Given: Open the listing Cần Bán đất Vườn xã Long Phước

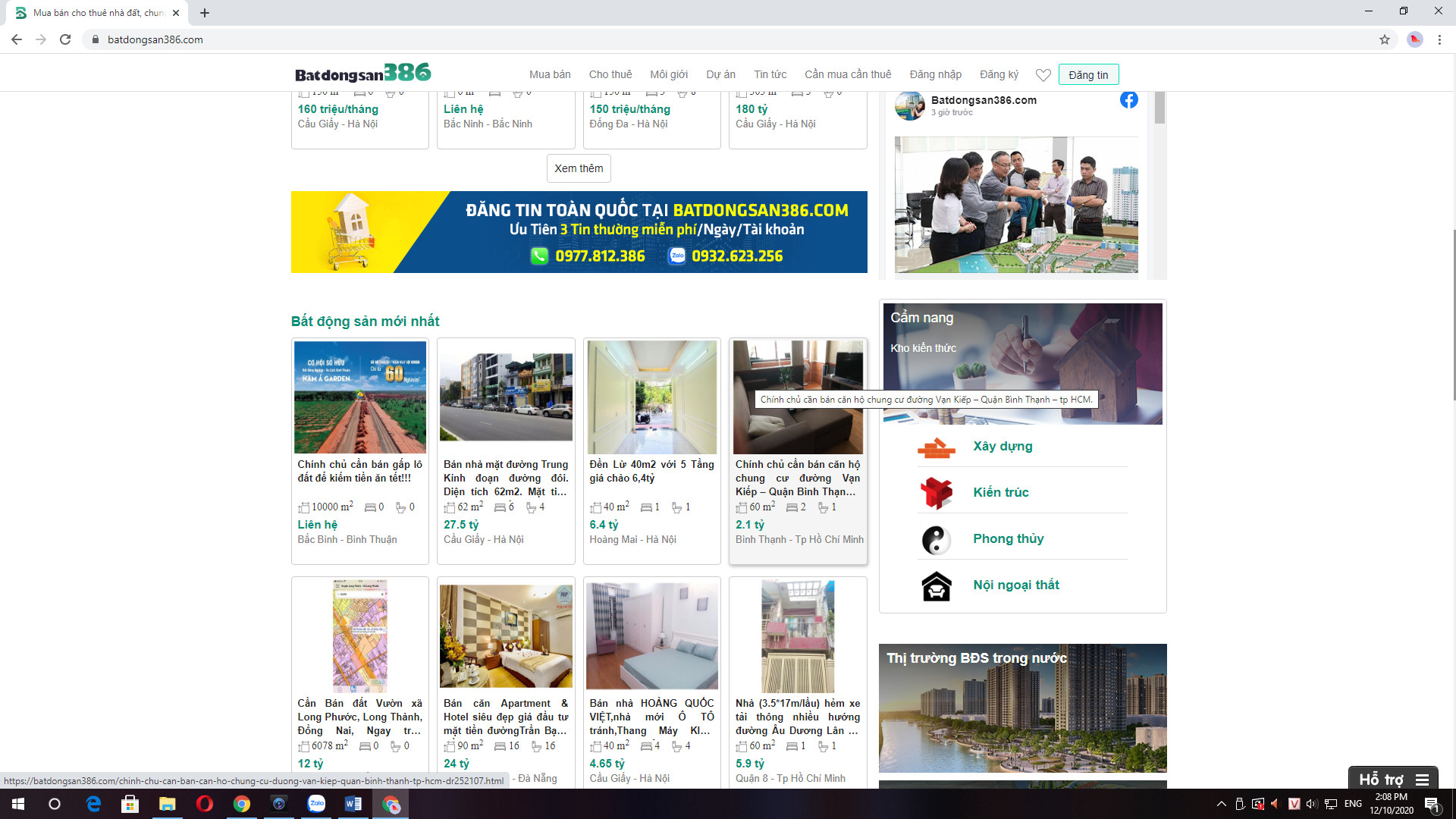Looking at the screenshot, I should [360, 717].
